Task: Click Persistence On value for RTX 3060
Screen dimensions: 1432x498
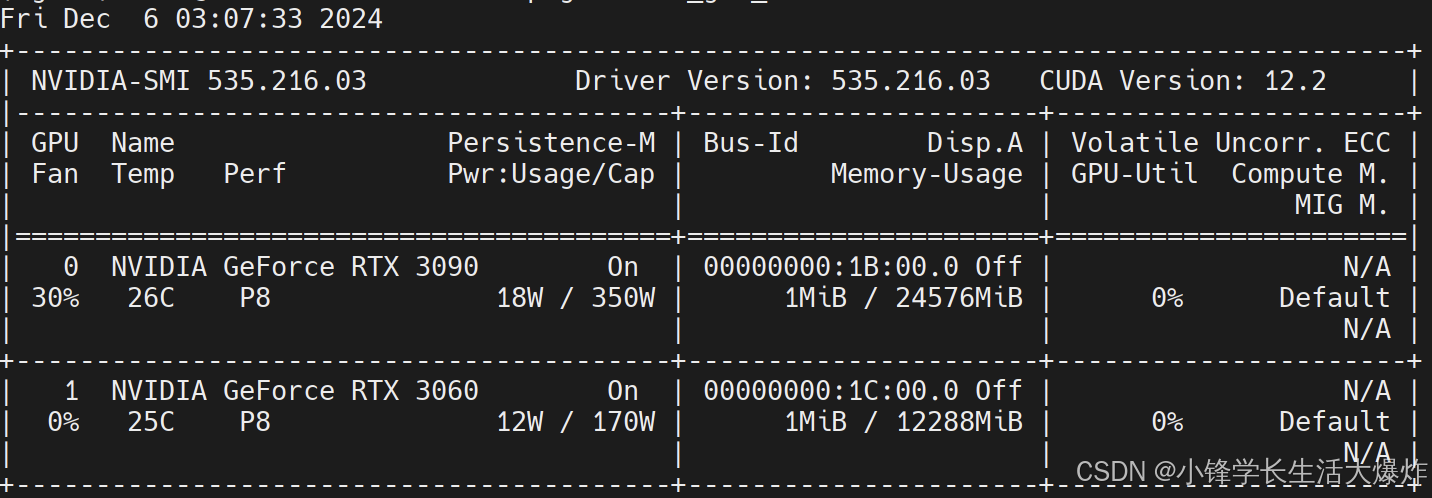Action: click(623, 391)
